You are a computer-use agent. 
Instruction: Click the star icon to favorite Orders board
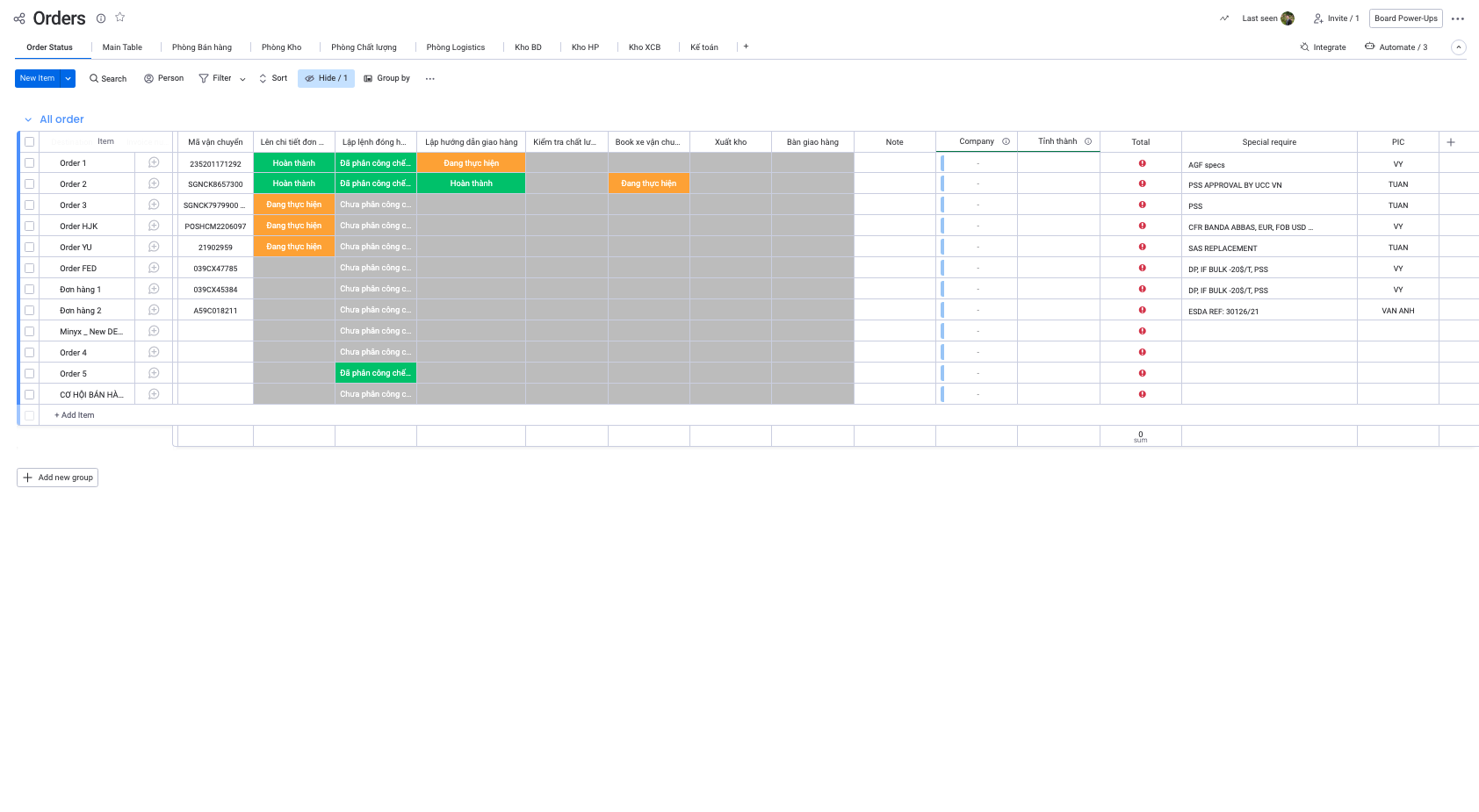pyautogui.click(x=120, y=18)
